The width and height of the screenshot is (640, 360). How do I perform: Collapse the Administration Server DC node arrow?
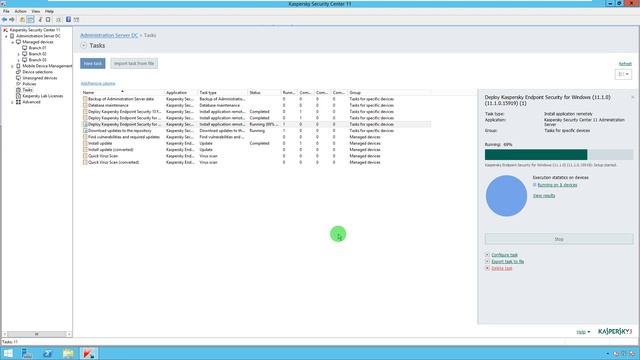(x=7, y=36)
